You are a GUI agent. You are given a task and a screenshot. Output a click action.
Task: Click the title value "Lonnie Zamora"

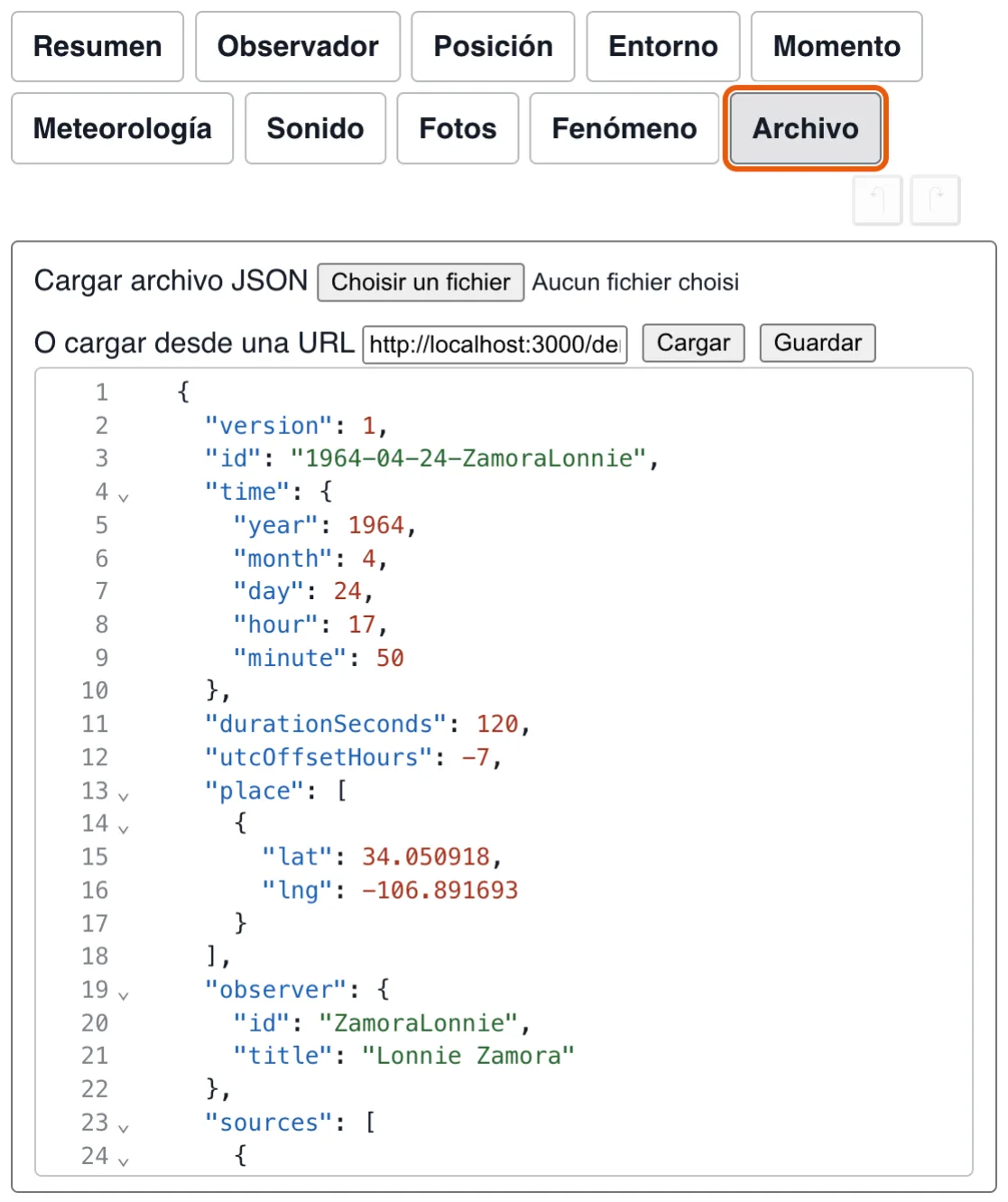(x=468, y=1056)
